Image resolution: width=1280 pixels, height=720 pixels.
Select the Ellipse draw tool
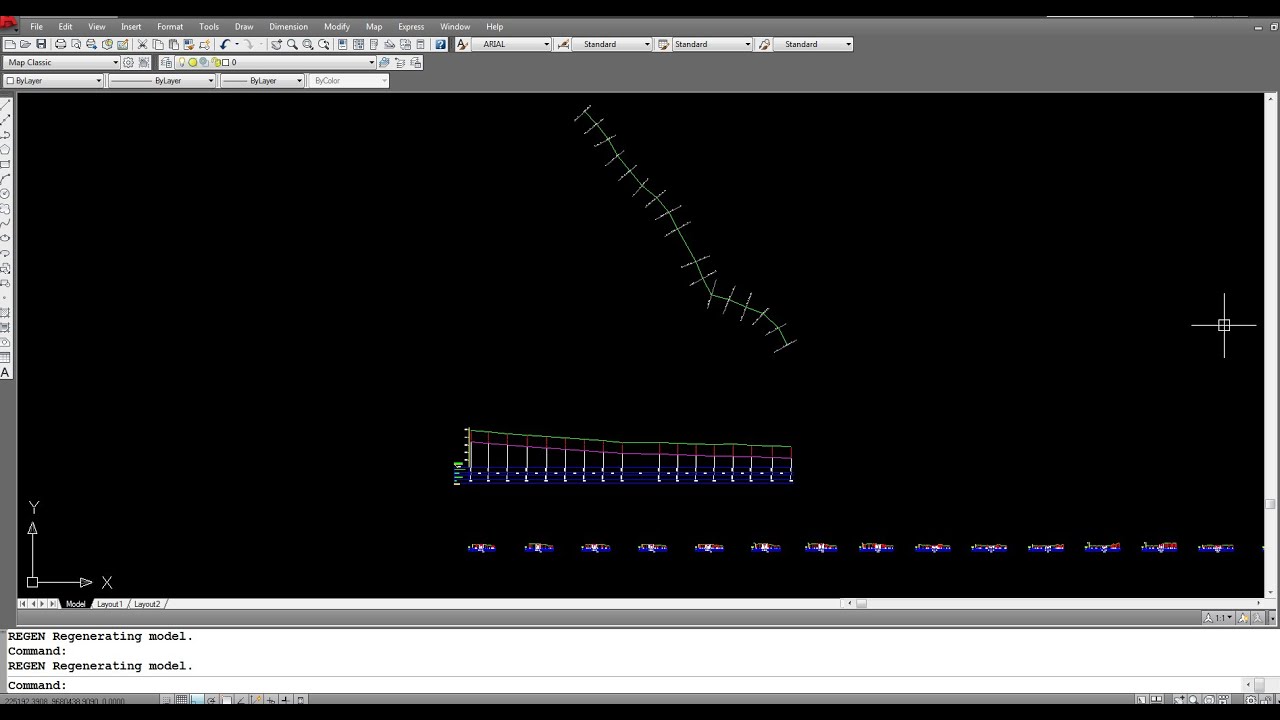5,238
